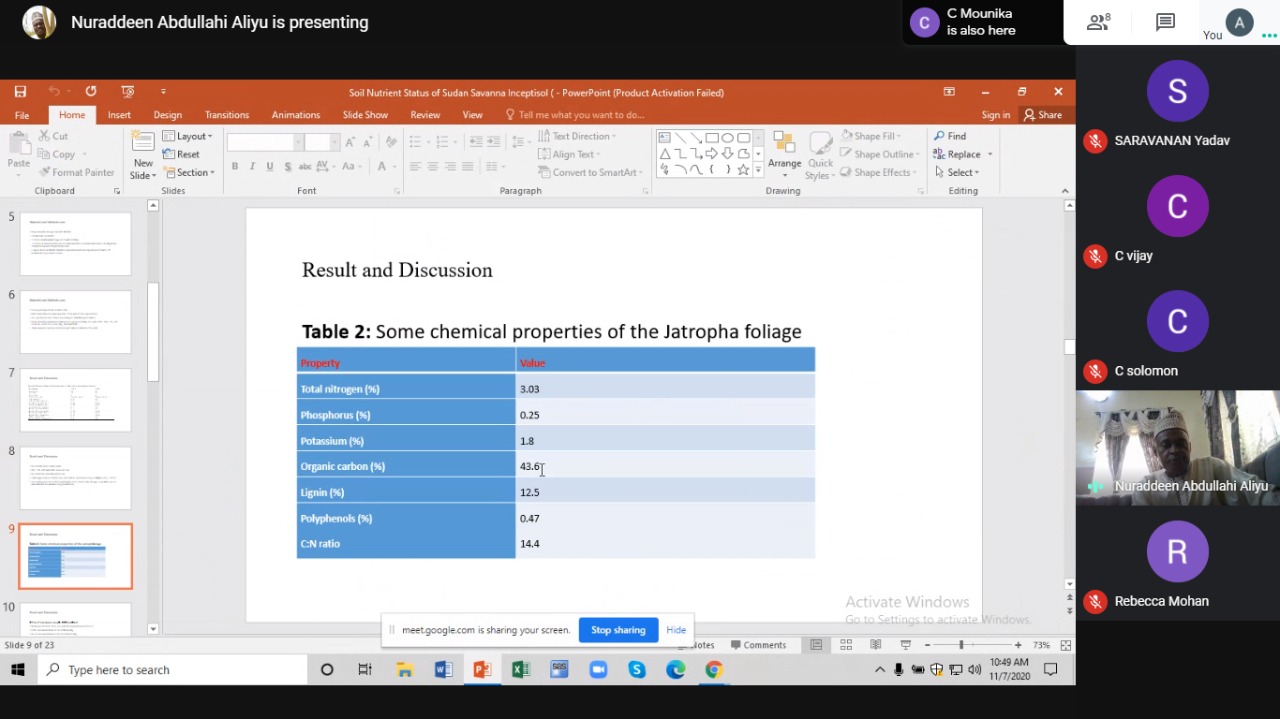
Task: Fit slide to current window icon
Action: coord(1066,645)
